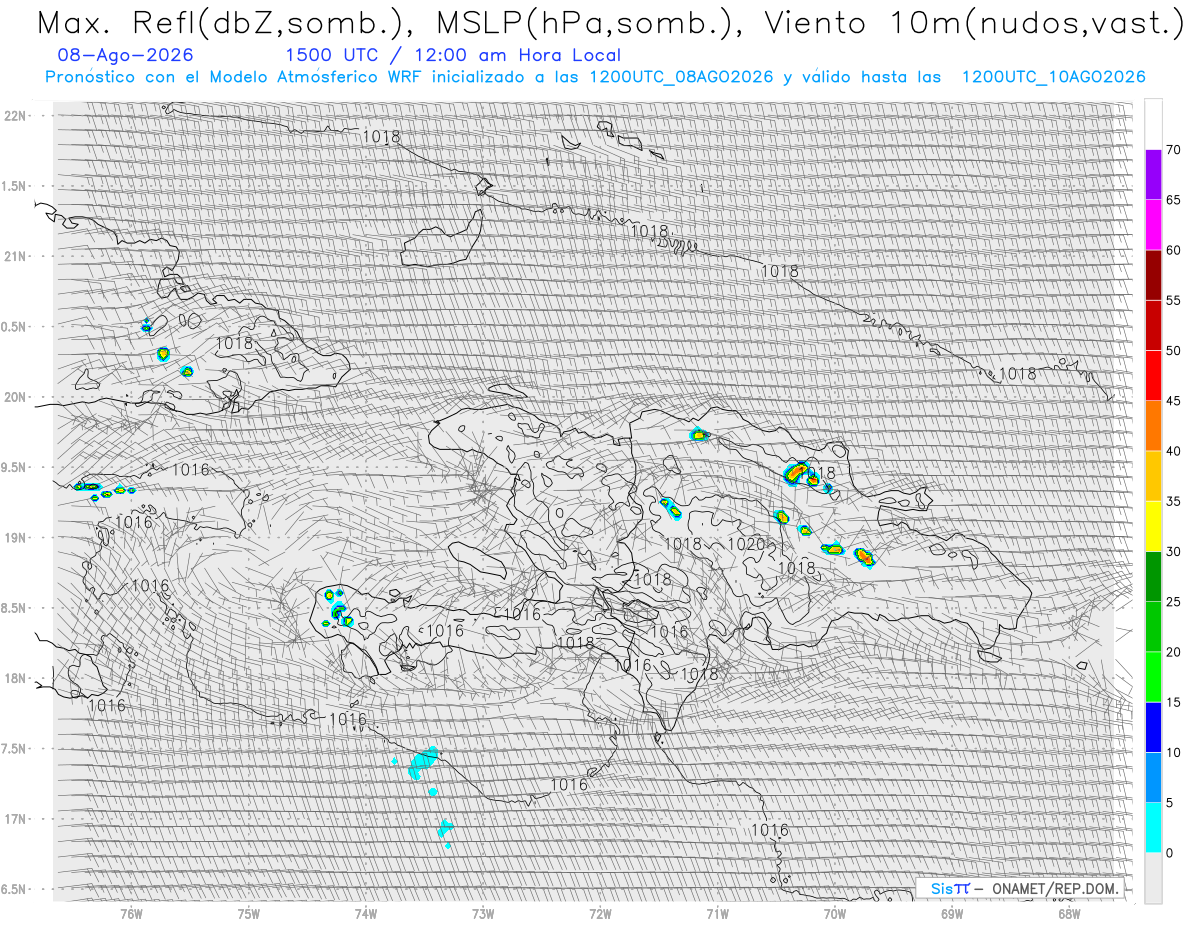Click the '76W' longitude label
Image resolution: width=1200 pixels, height=927 pixels.
(131, 912)
